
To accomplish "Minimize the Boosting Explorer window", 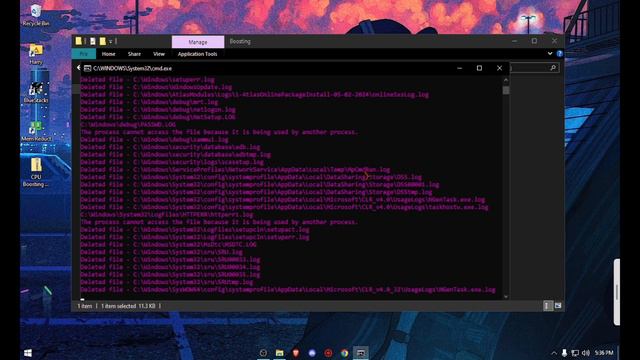I will 514,41.
